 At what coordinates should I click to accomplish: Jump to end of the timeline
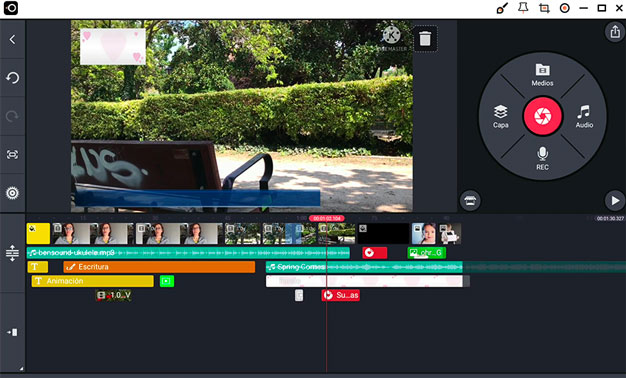[x=12, y=332]
